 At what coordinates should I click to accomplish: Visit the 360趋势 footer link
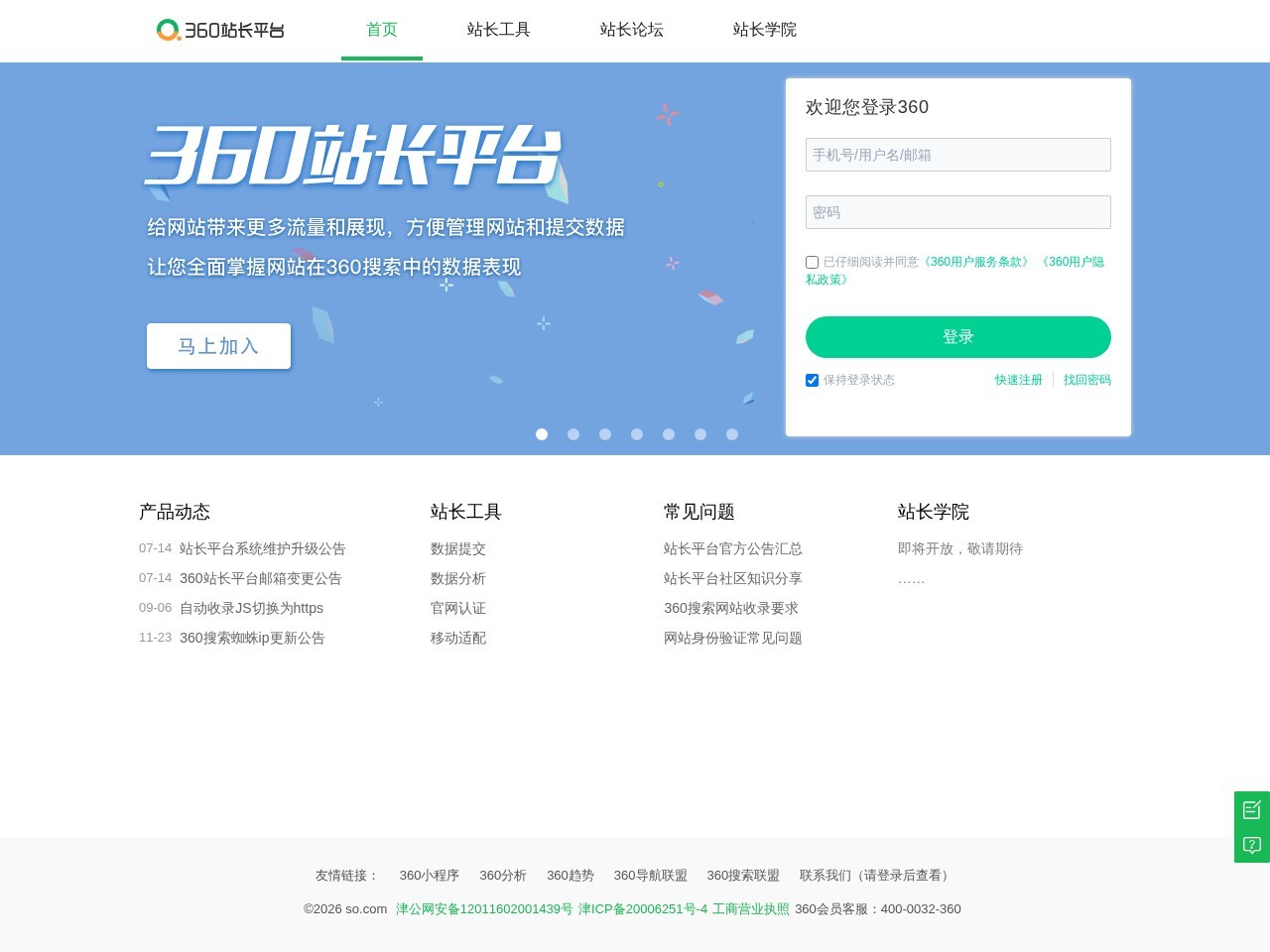(x=570, y=876)
